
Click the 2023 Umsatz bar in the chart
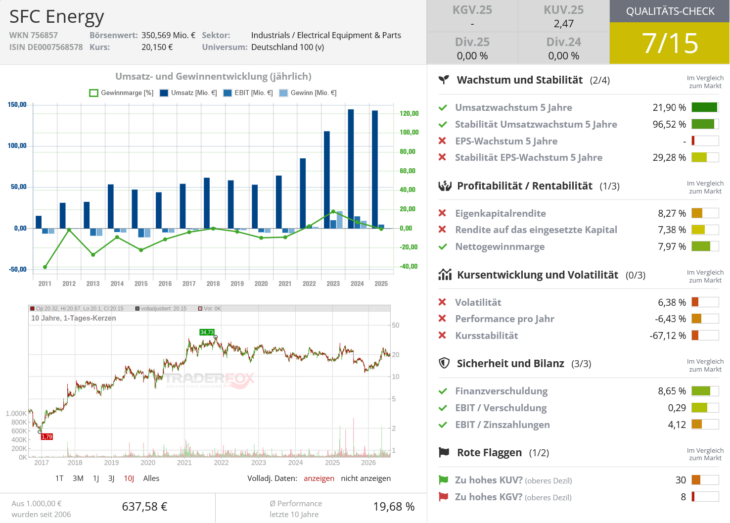click(327, 180)
